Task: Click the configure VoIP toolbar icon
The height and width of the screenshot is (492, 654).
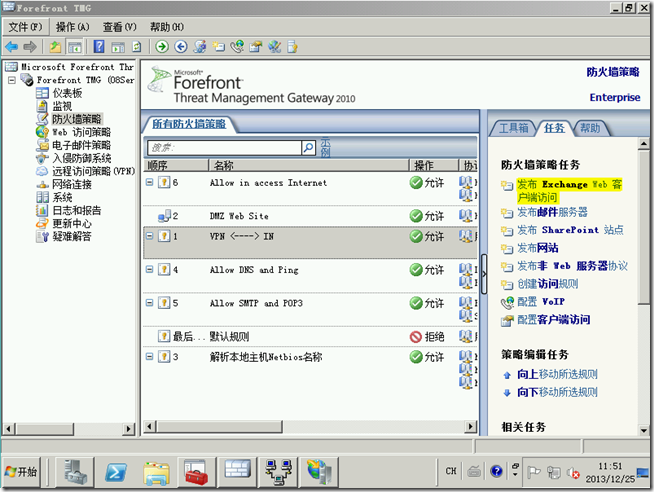Action: 237,47
